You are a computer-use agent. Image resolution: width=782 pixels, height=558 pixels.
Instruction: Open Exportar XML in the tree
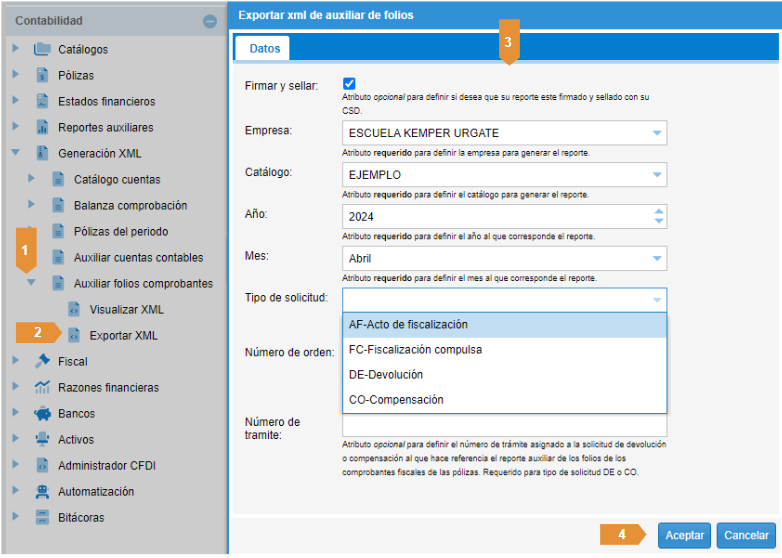pos(123,335)
